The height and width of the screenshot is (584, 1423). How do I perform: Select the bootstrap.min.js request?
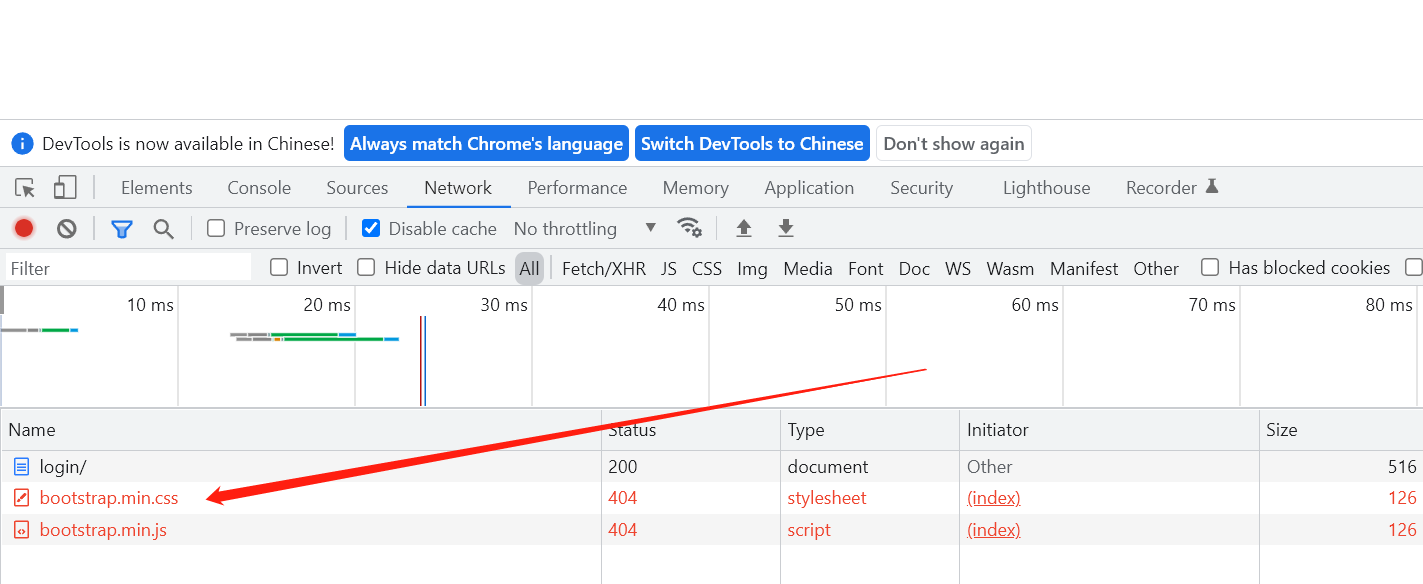[711, 530]
